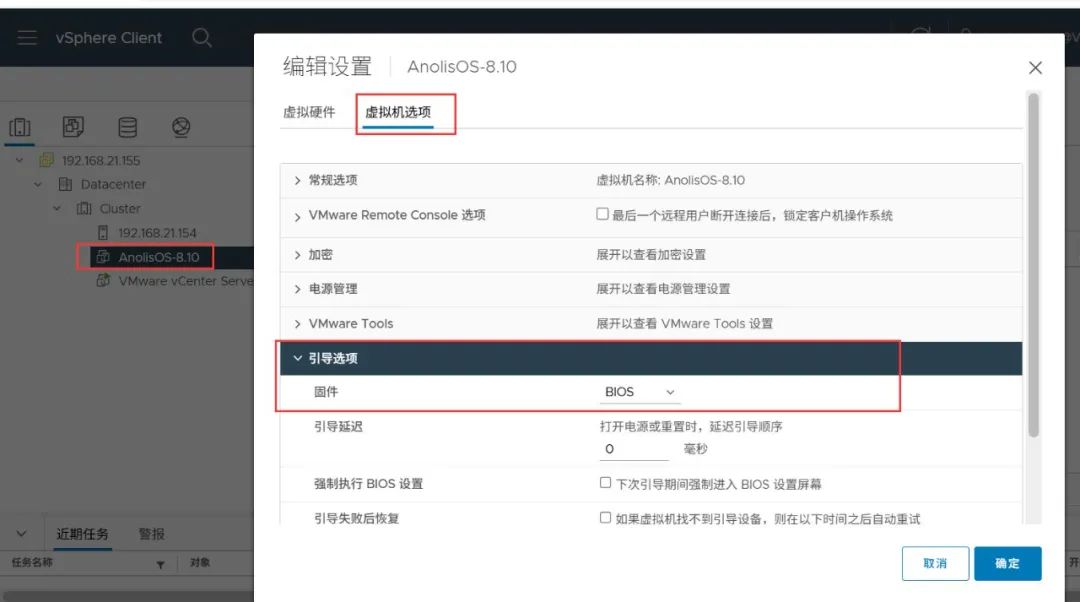This screenshot has width=1080, height=602.
Task: Click the 引导失败后恢复 label
Action: (357, 518)
